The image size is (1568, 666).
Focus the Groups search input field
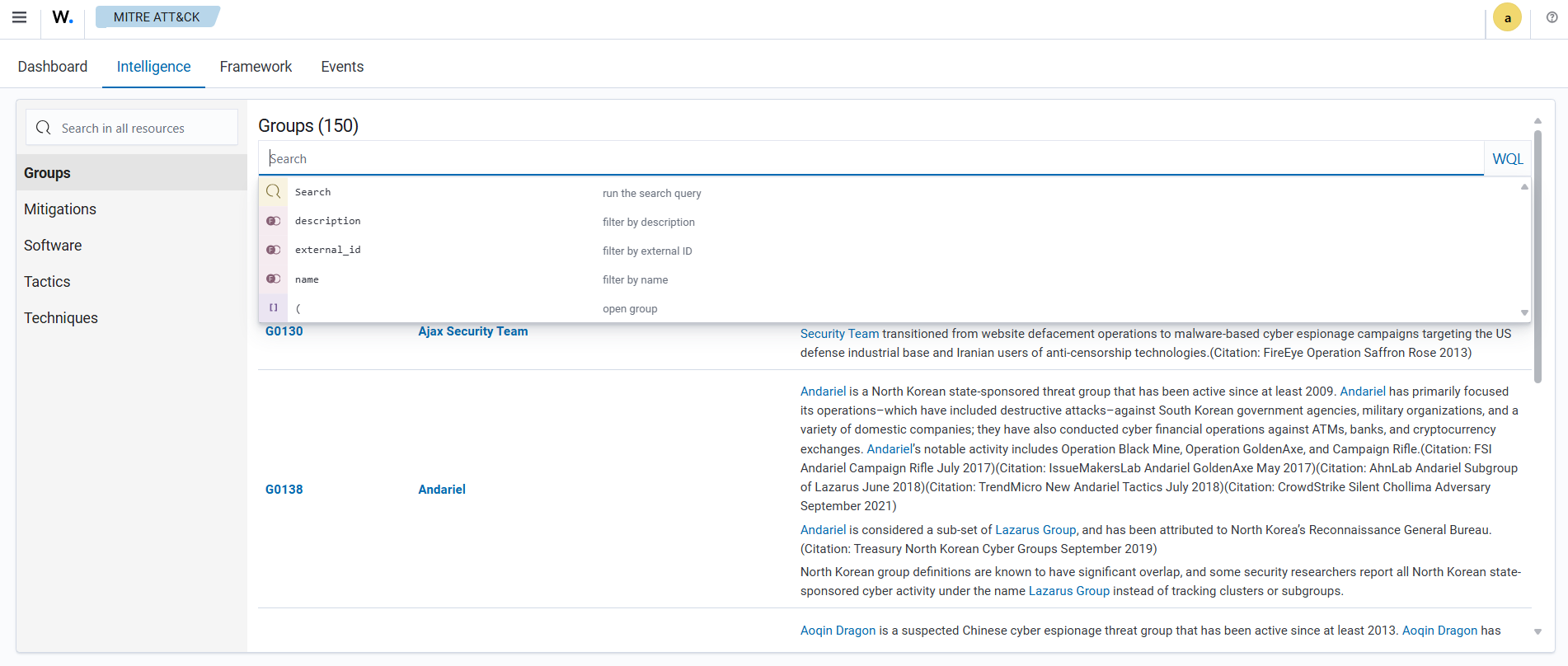[x=871, y=159]
